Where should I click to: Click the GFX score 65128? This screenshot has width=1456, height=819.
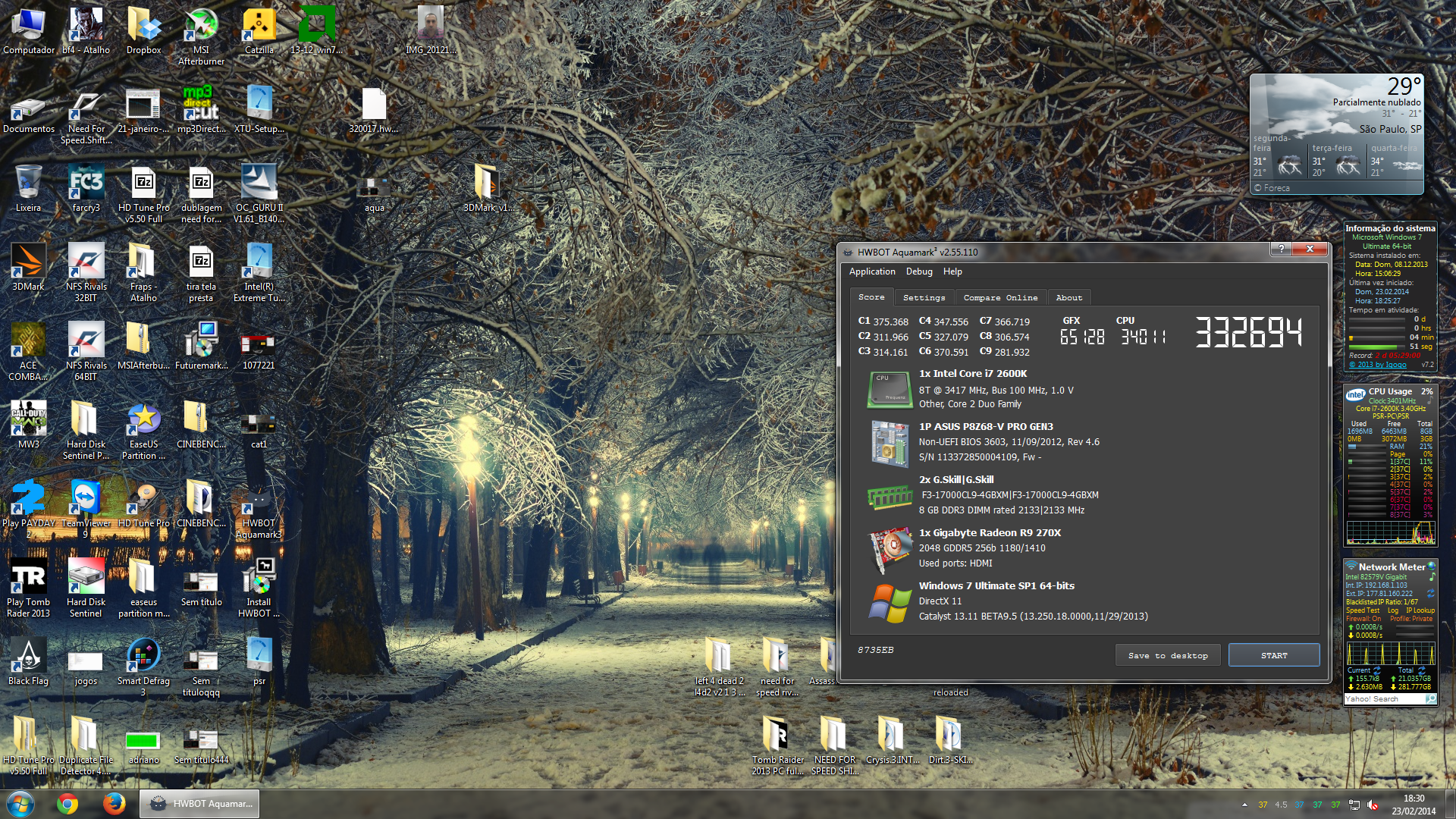pos(1082,337)
